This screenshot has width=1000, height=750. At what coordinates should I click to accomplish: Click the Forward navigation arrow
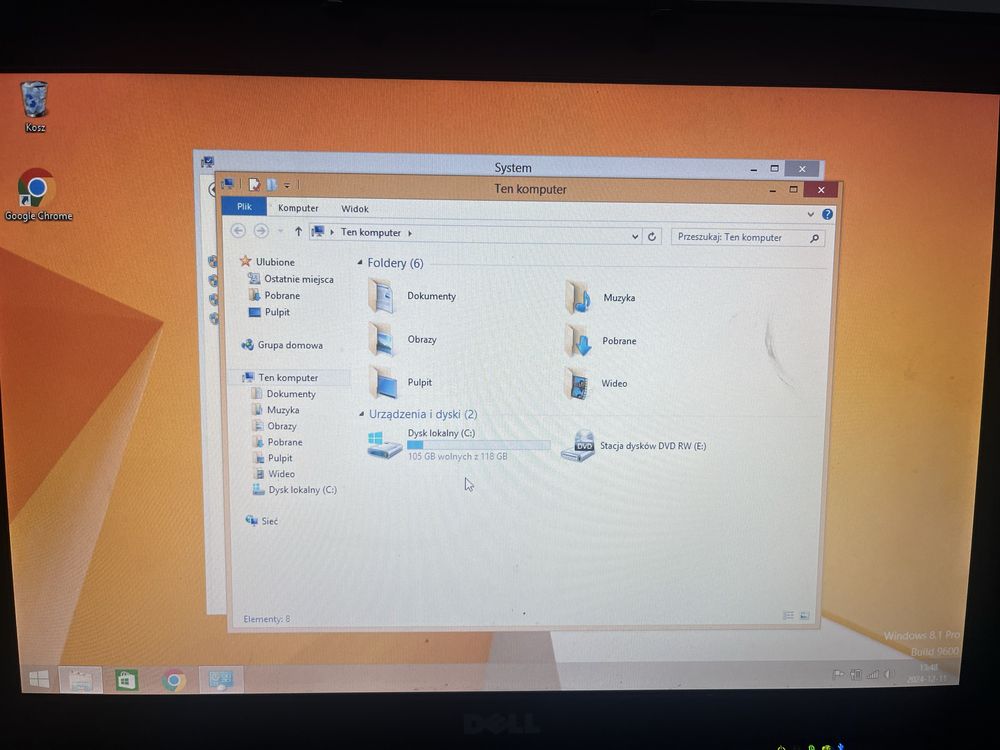pos(261,231)
